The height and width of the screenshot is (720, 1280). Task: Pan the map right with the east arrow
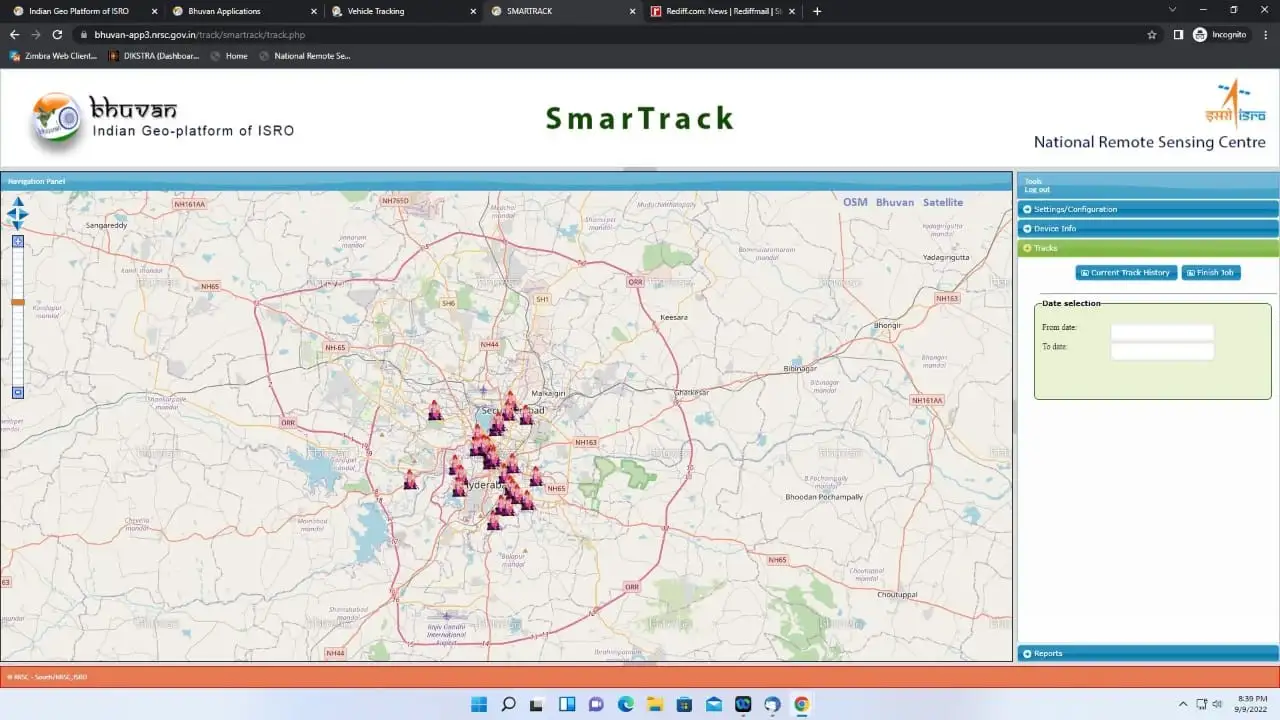tap(25, 213)
